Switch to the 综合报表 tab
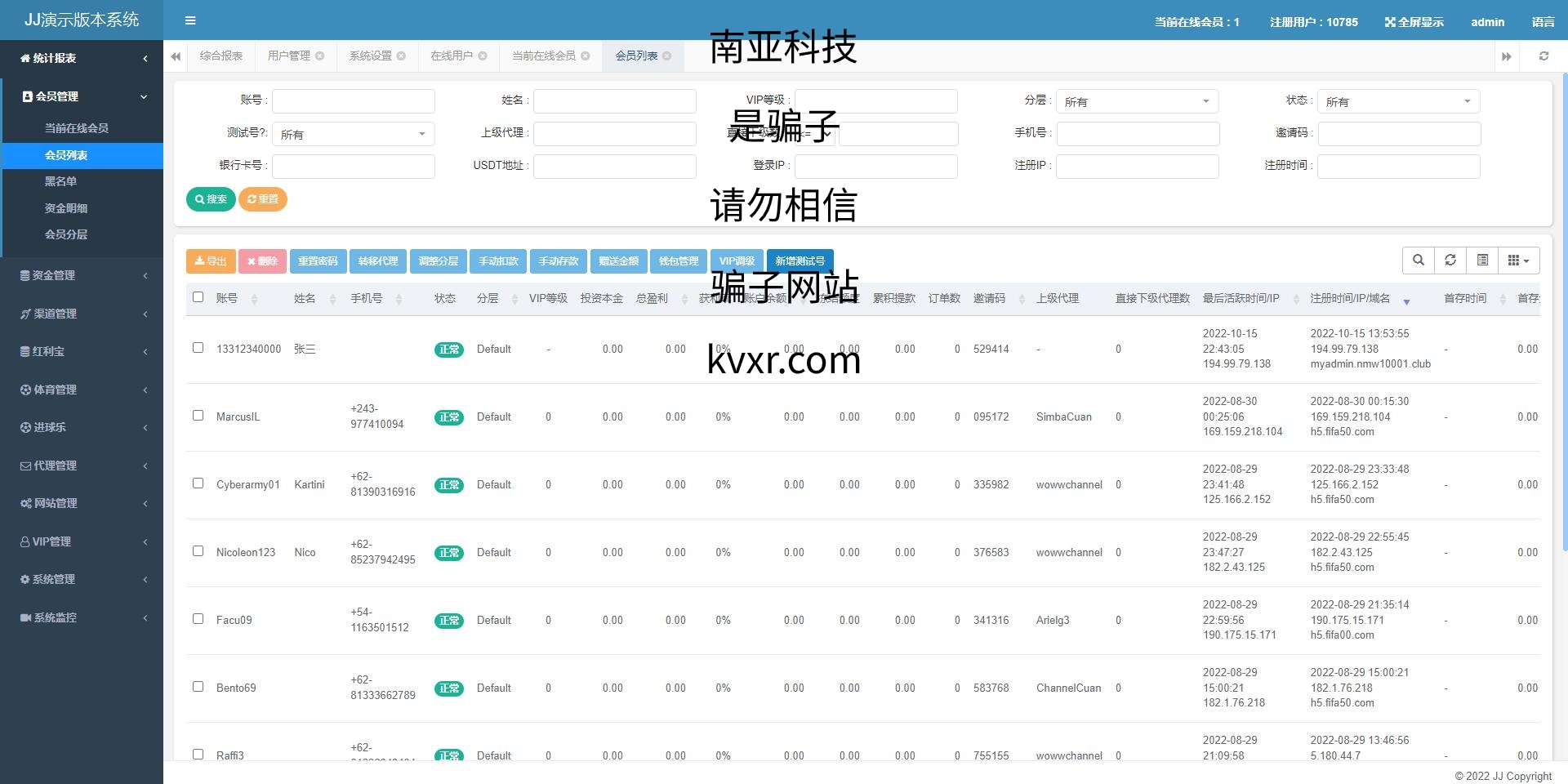 coord(221,56)
